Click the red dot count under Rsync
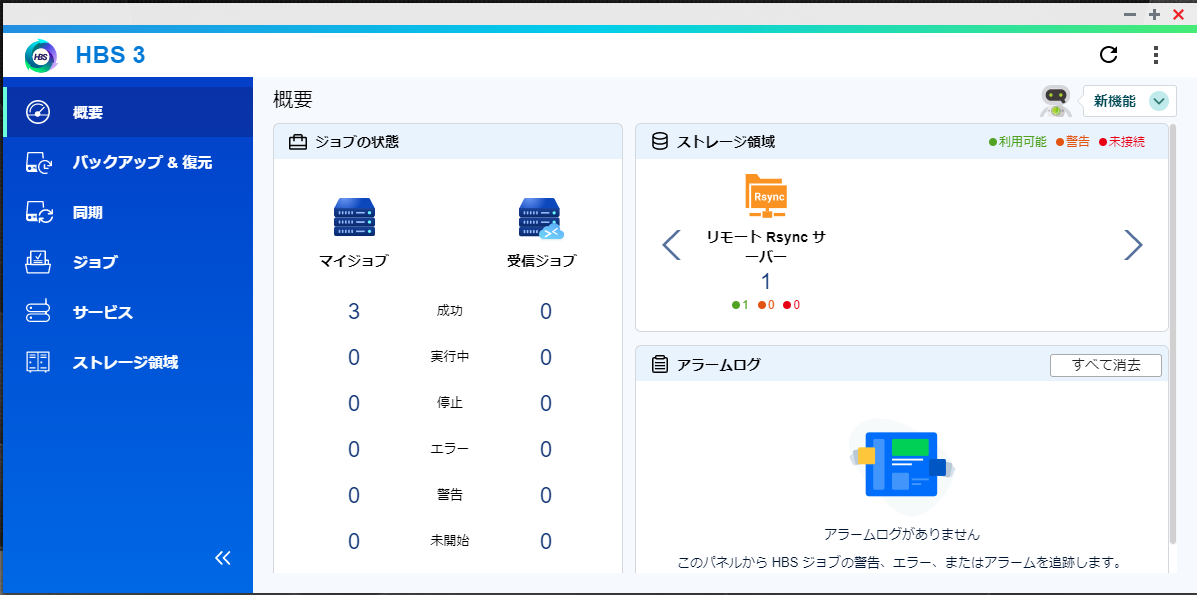The image size is (1197, 595). point(792,305)
